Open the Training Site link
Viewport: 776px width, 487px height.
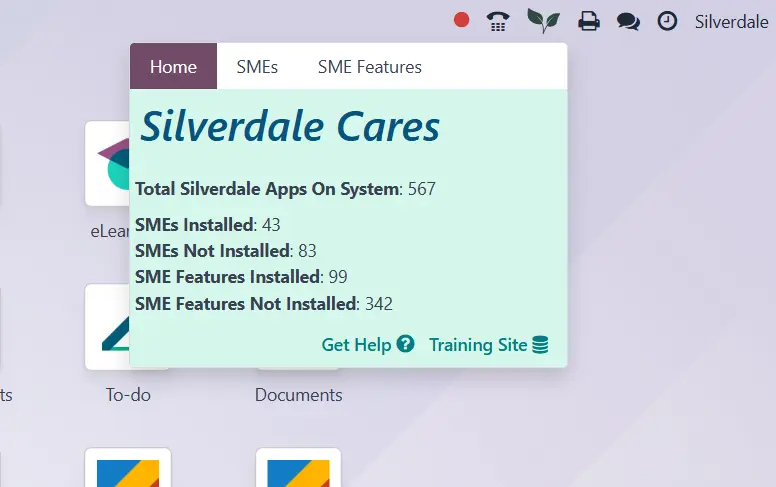point(477,344)
